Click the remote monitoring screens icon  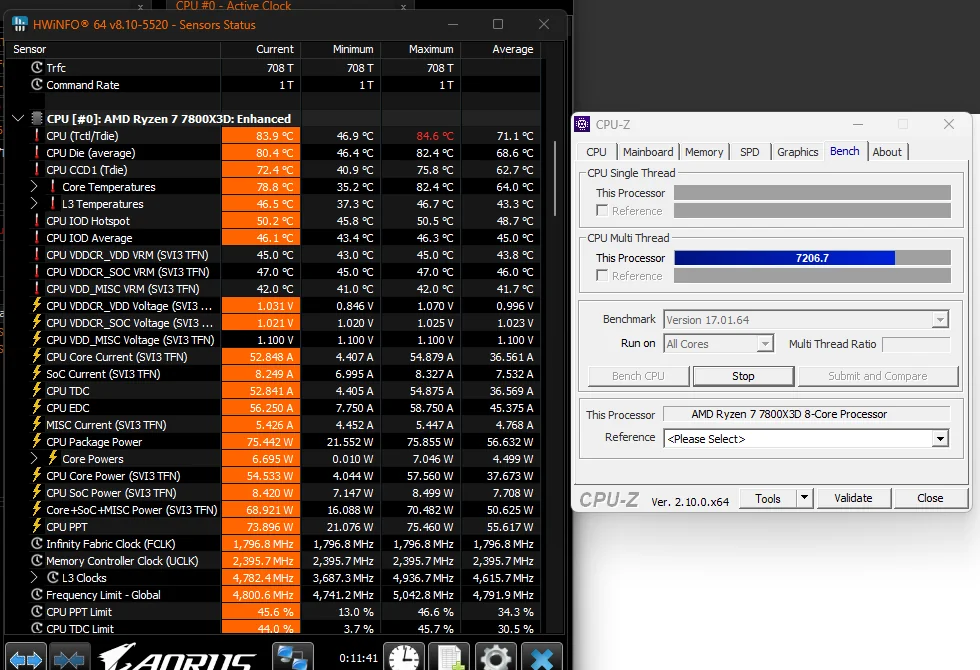(x=293, y=657)
